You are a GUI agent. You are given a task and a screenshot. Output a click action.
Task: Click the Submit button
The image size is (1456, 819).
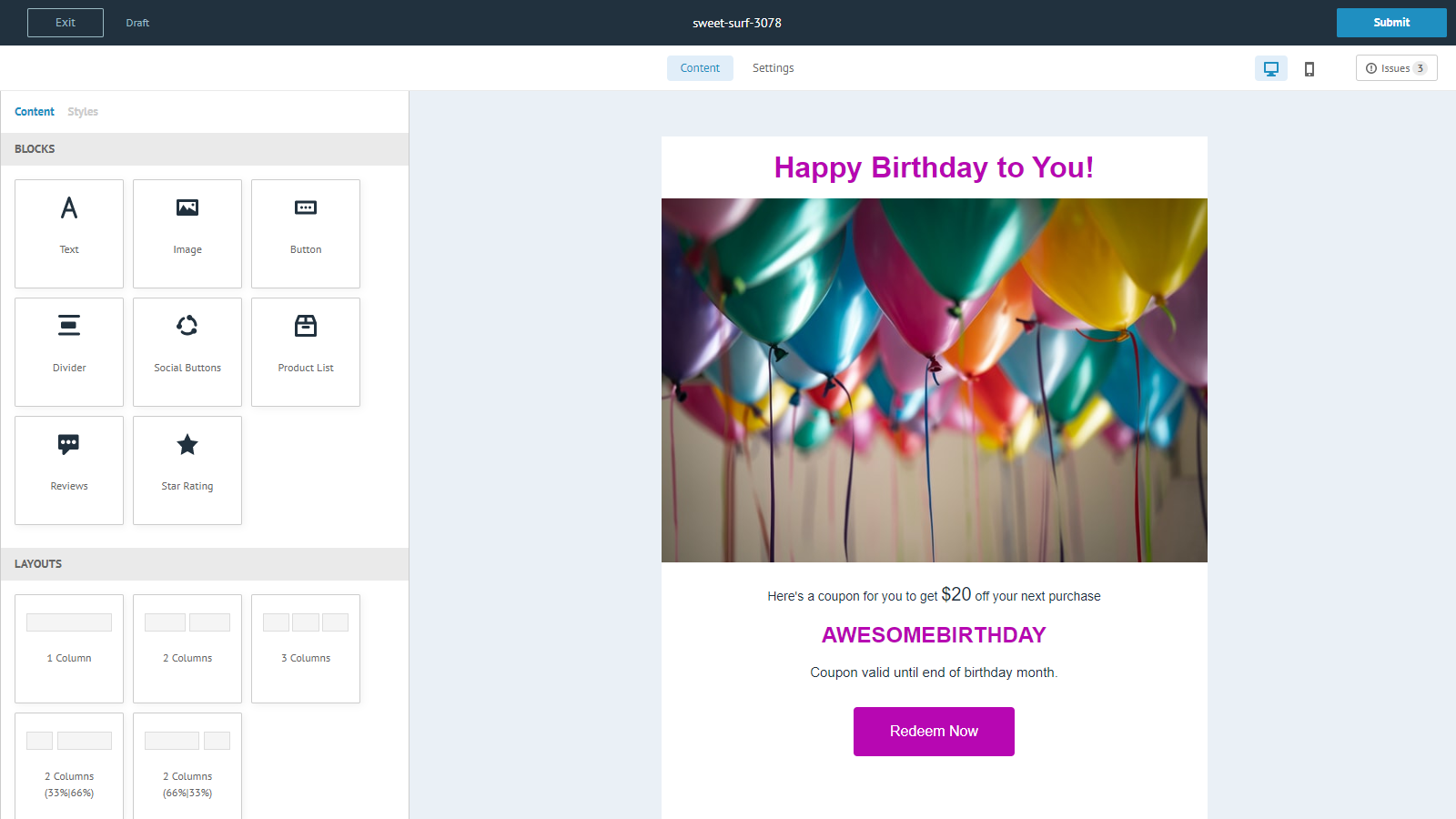(x=1390, y=23)
